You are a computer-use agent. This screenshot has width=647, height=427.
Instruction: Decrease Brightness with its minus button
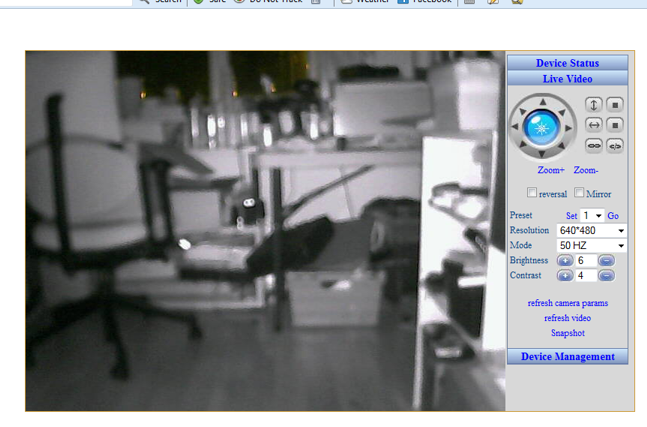[x=606, y=261]
